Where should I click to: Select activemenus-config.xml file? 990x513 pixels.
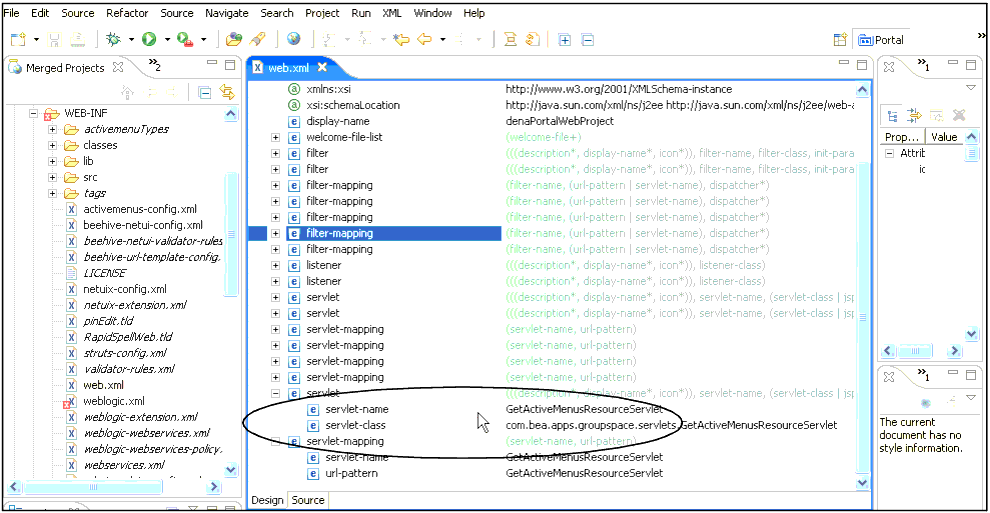pos(140,209)
